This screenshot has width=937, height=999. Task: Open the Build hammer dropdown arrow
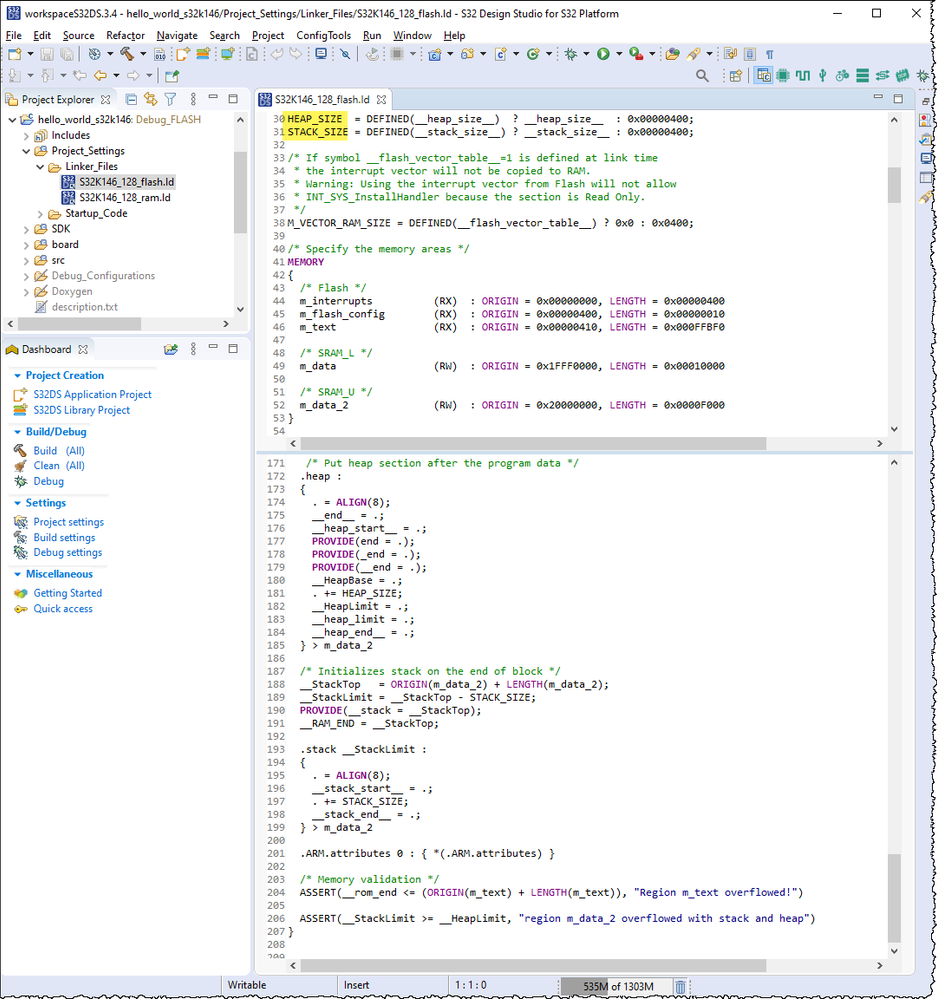(x=142, y=54)
